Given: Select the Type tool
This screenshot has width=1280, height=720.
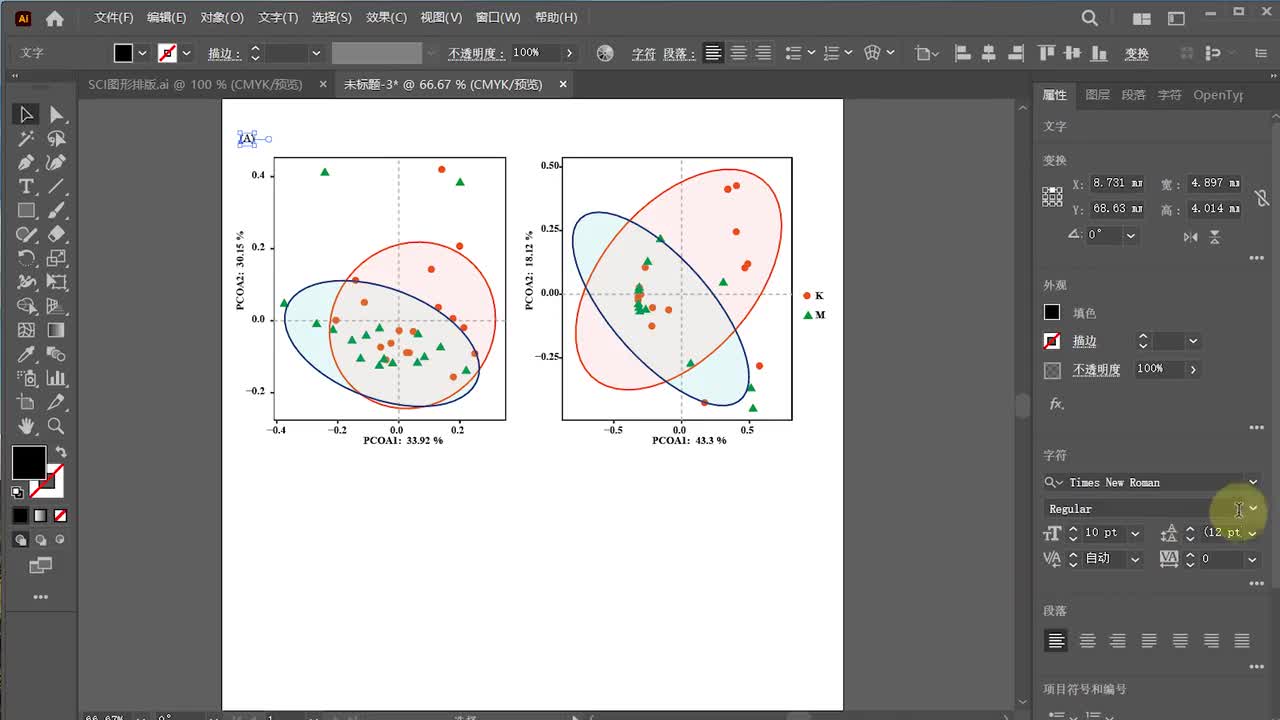Looking at the screenshot, I should pos(26,187).
